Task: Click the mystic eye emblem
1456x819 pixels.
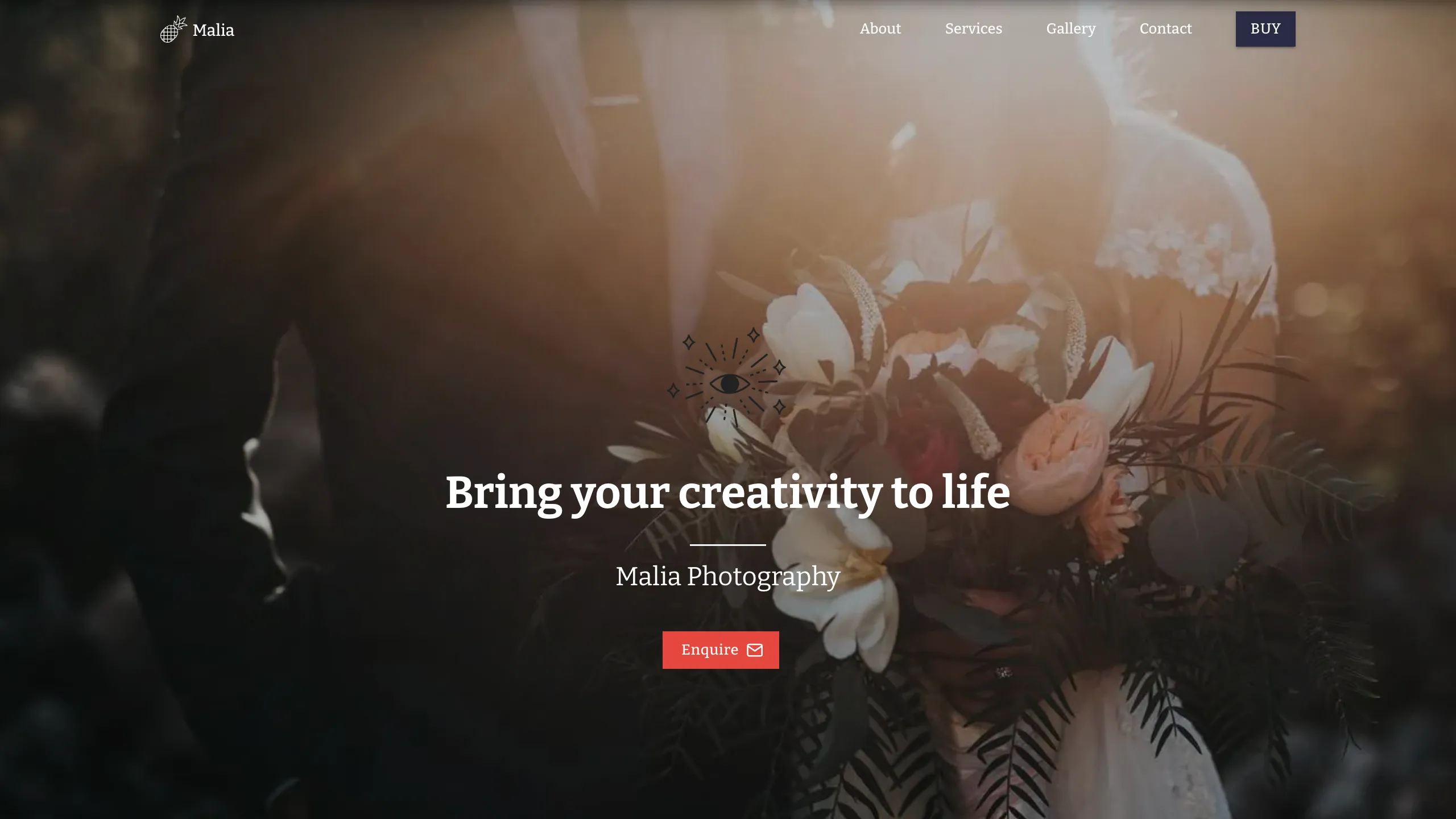Action: (x=727, y=377)
